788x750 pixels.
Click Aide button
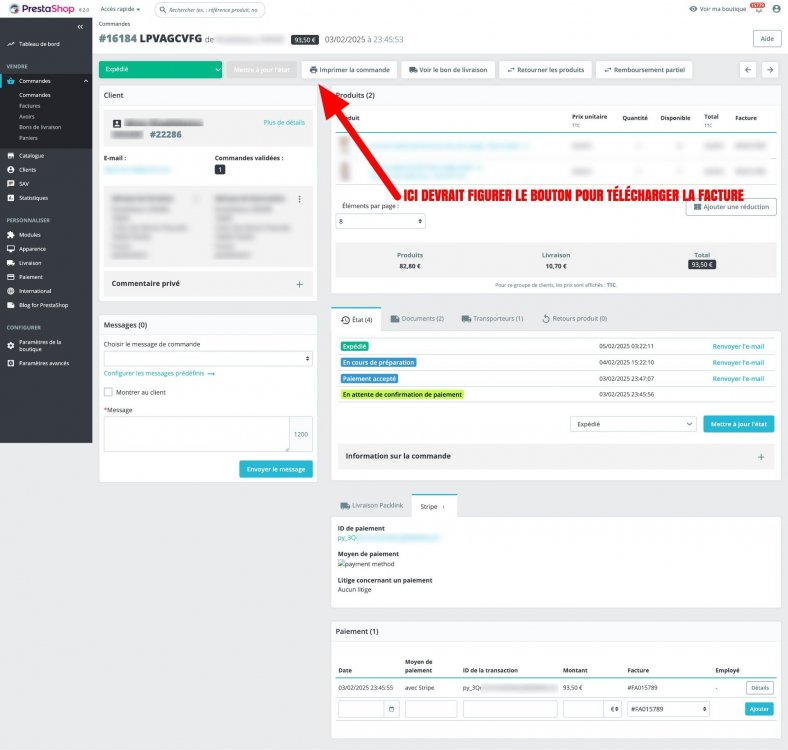pyautogui.click(x=767, y=39)
